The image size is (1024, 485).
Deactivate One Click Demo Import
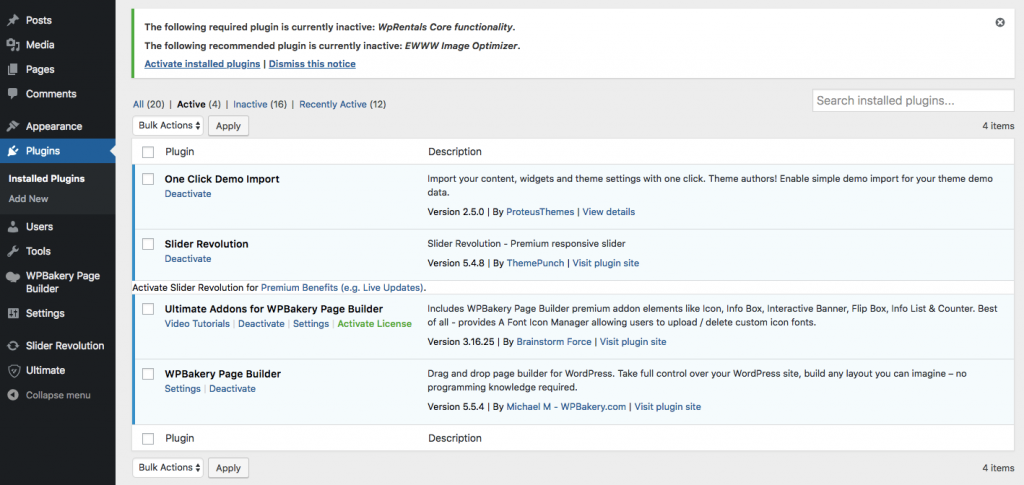[x=188, y=194]
